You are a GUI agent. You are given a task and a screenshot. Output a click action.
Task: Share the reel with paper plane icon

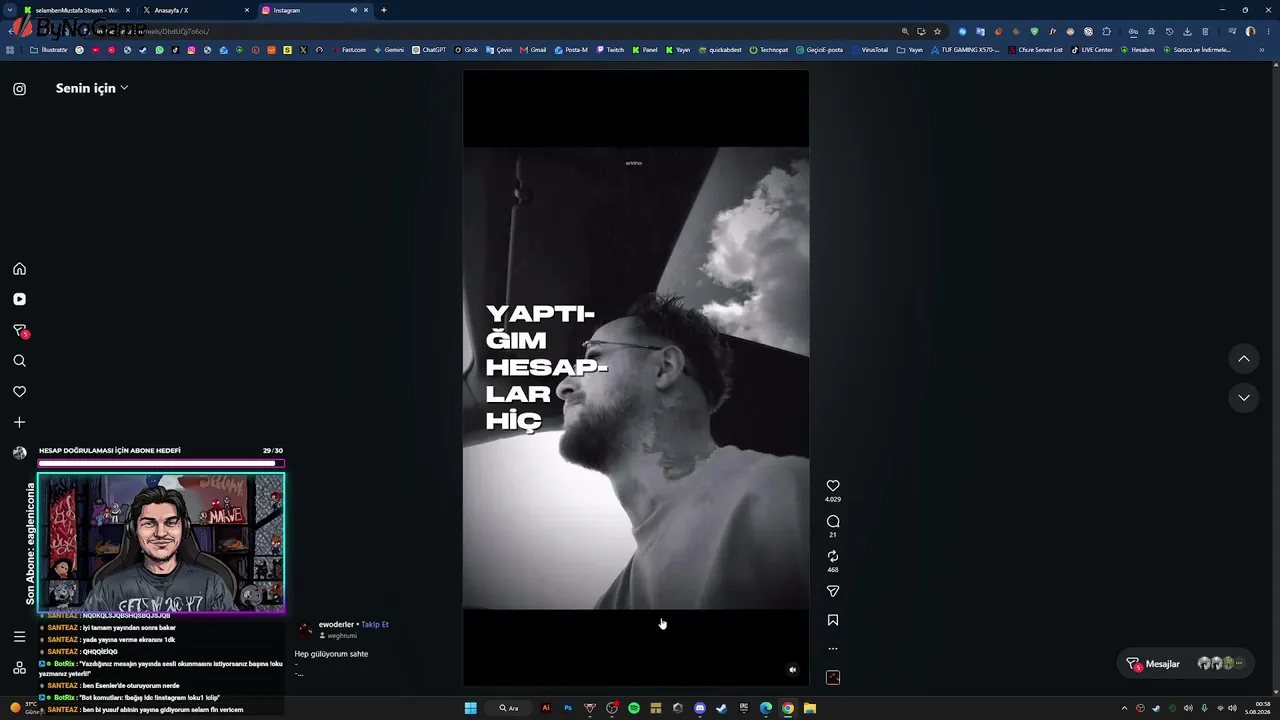pyautogui.click(x=833, y=591)
